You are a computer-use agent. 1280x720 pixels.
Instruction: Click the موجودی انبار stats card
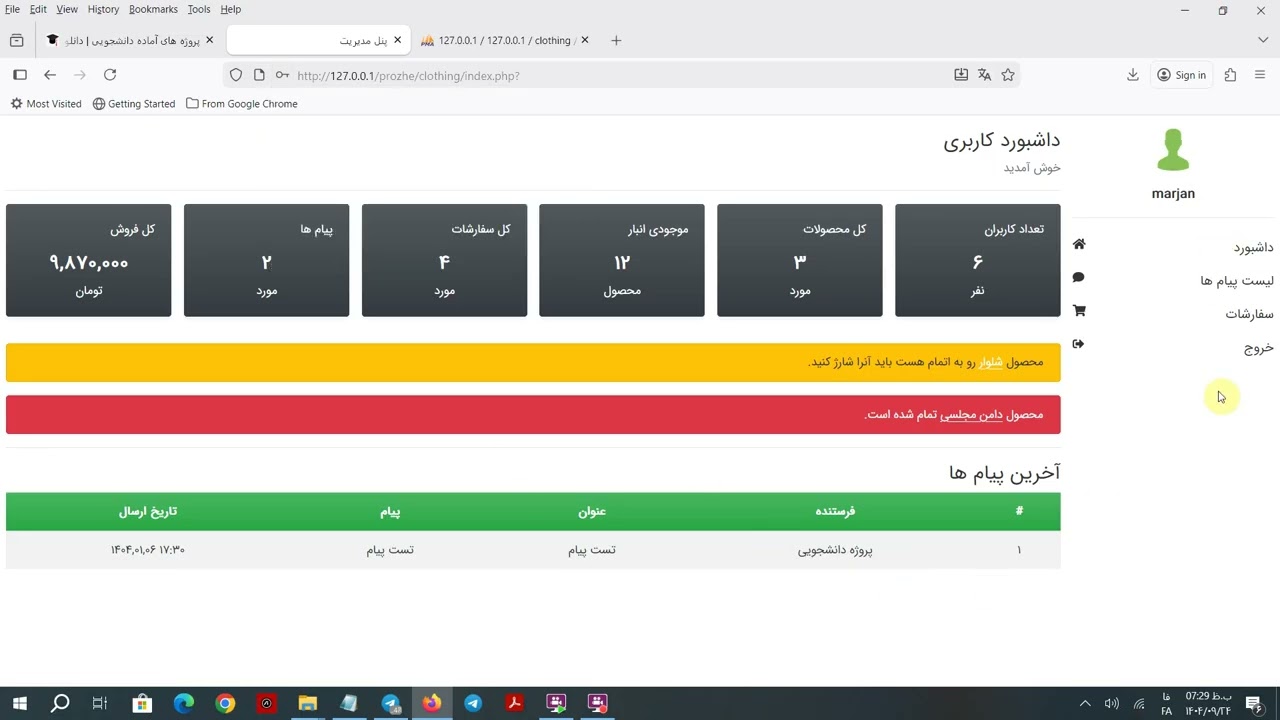pyautogui.click(x=622, y=260)
